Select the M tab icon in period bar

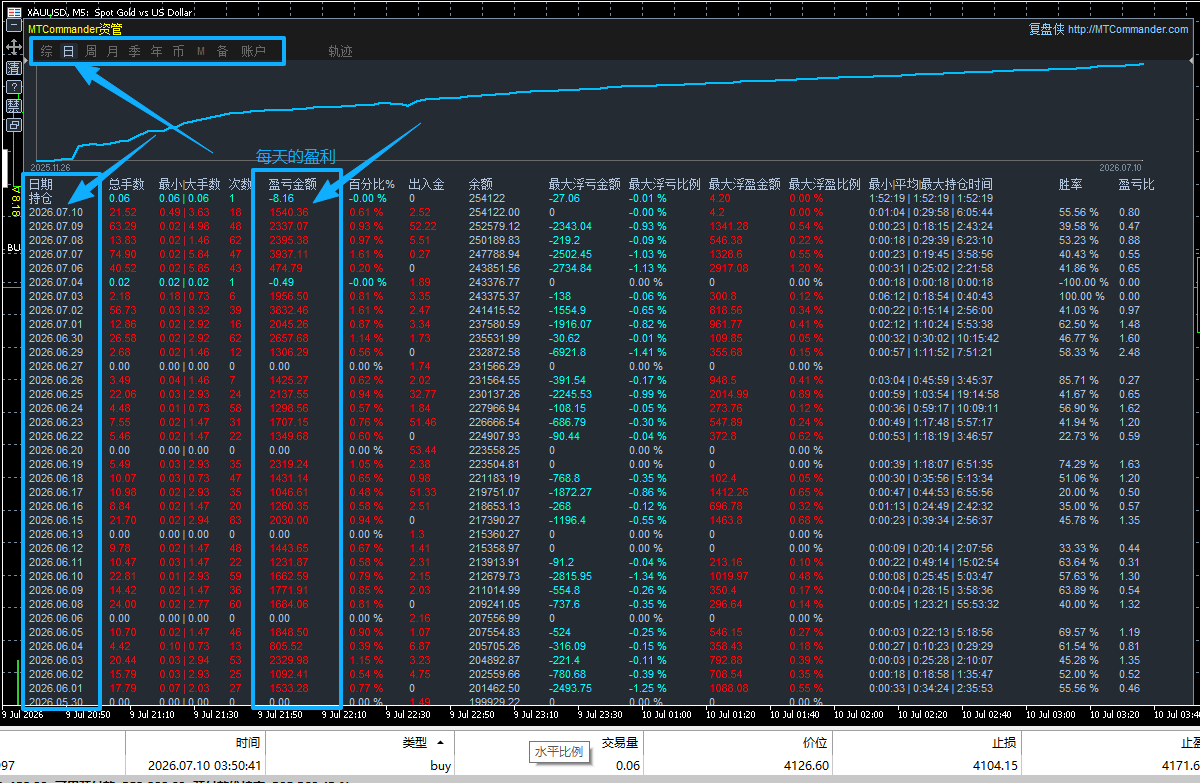tap(201, 51)
